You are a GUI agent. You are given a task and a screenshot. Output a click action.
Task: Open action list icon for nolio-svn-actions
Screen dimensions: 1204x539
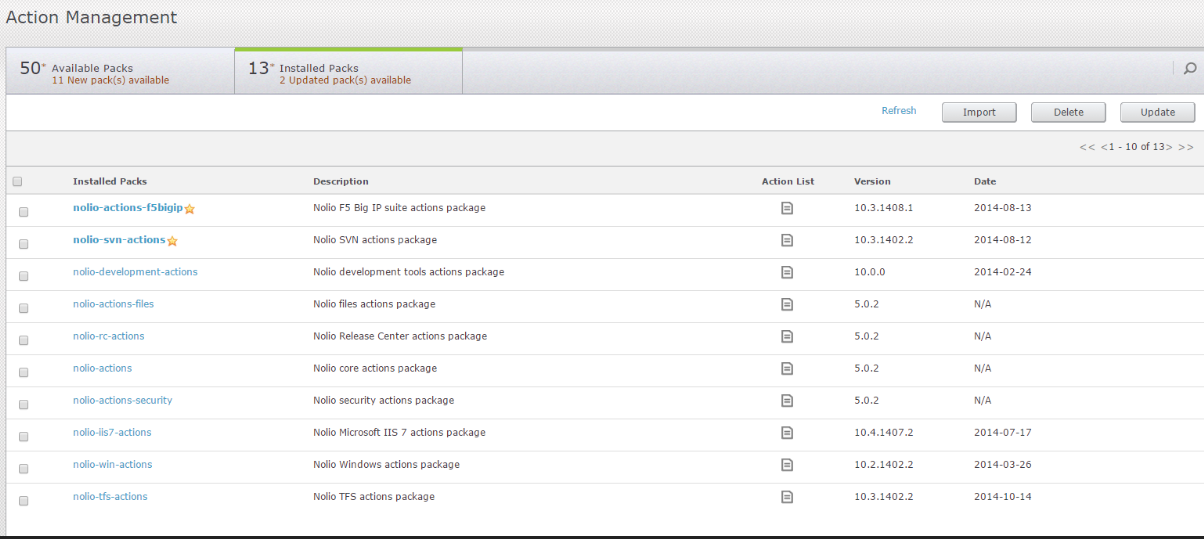(787, 240)
